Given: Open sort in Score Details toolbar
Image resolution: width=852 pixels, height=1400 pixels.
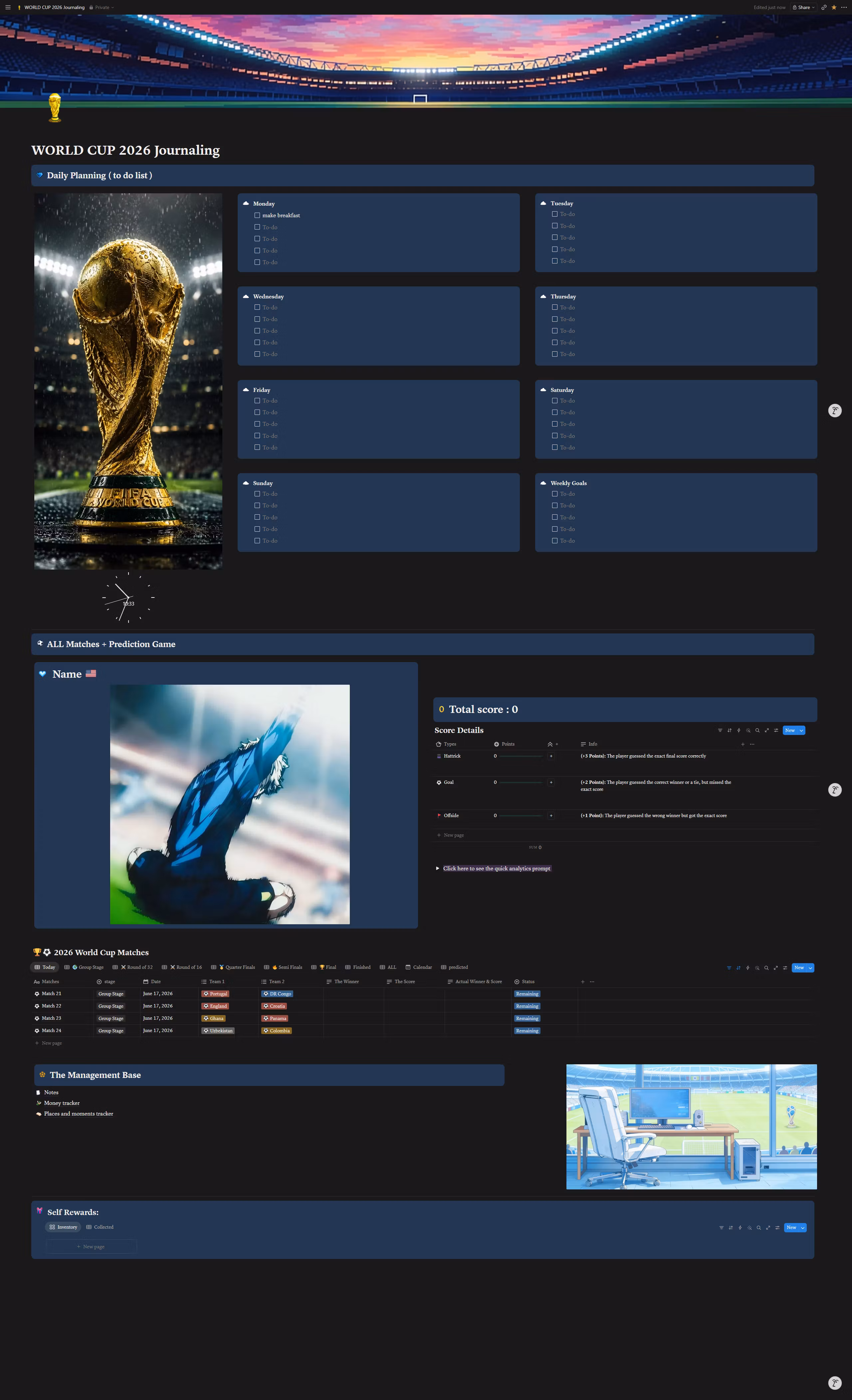Looking at the screenshot, I should 729,731.
